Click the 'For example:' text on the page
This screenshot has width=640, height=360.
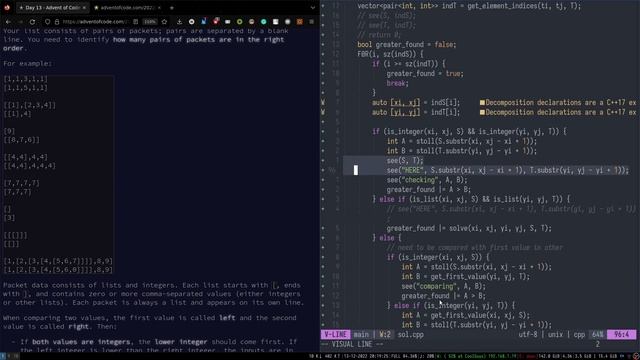tap(28, 64)
